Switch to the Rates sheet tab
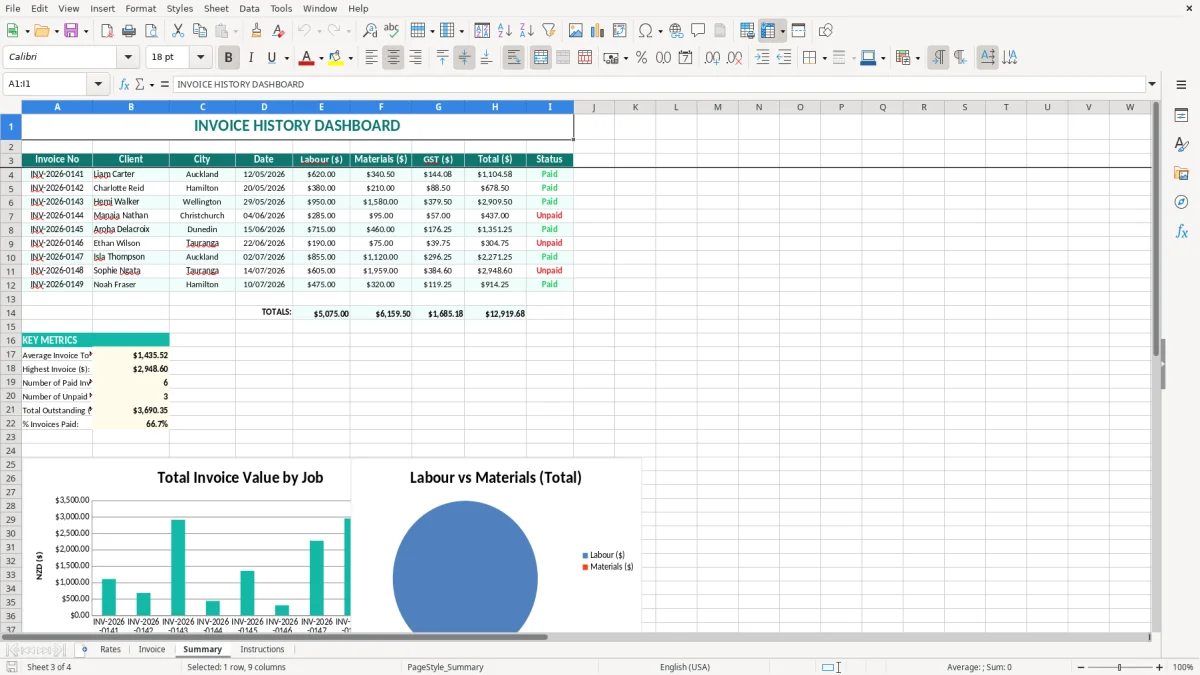Viewport: 1200px width, 675px height. [x=110, y=650]
